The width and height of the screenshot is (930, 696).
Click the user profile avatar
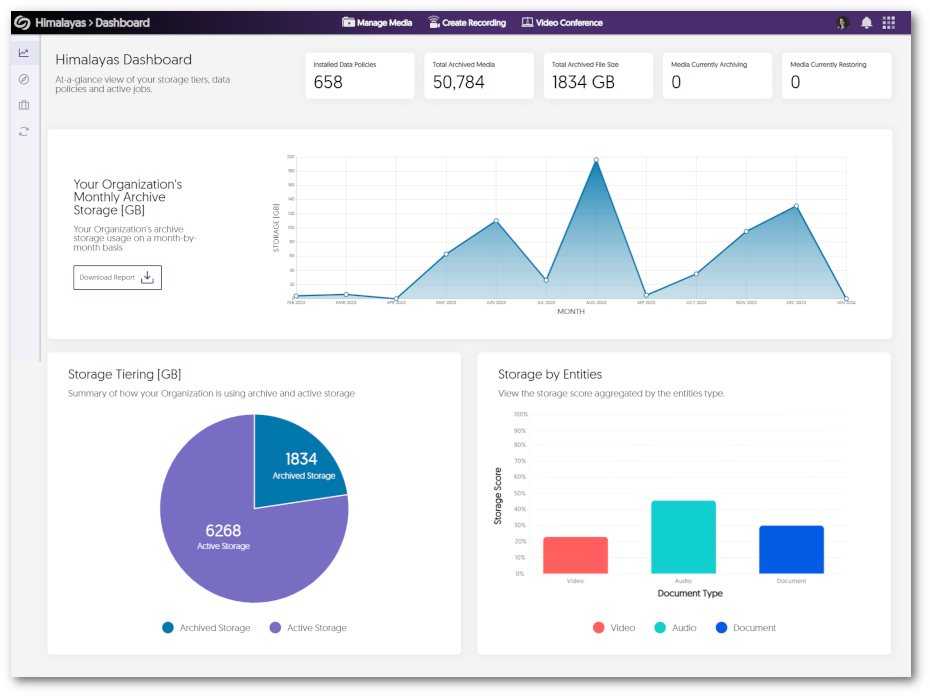843,23
